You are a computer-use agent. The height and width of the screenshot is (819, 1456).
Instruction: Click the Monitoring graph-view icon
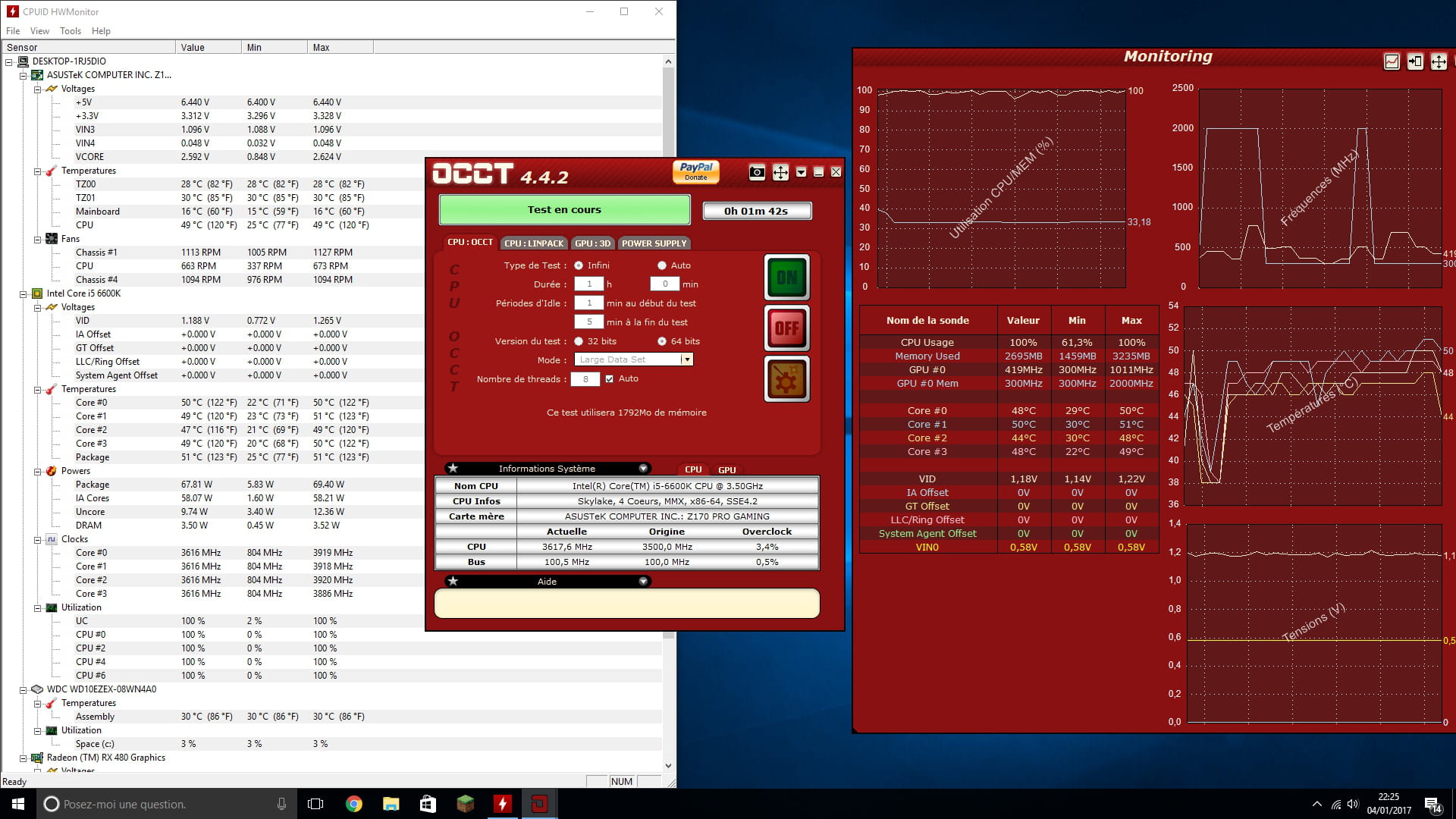point(1392,62)
